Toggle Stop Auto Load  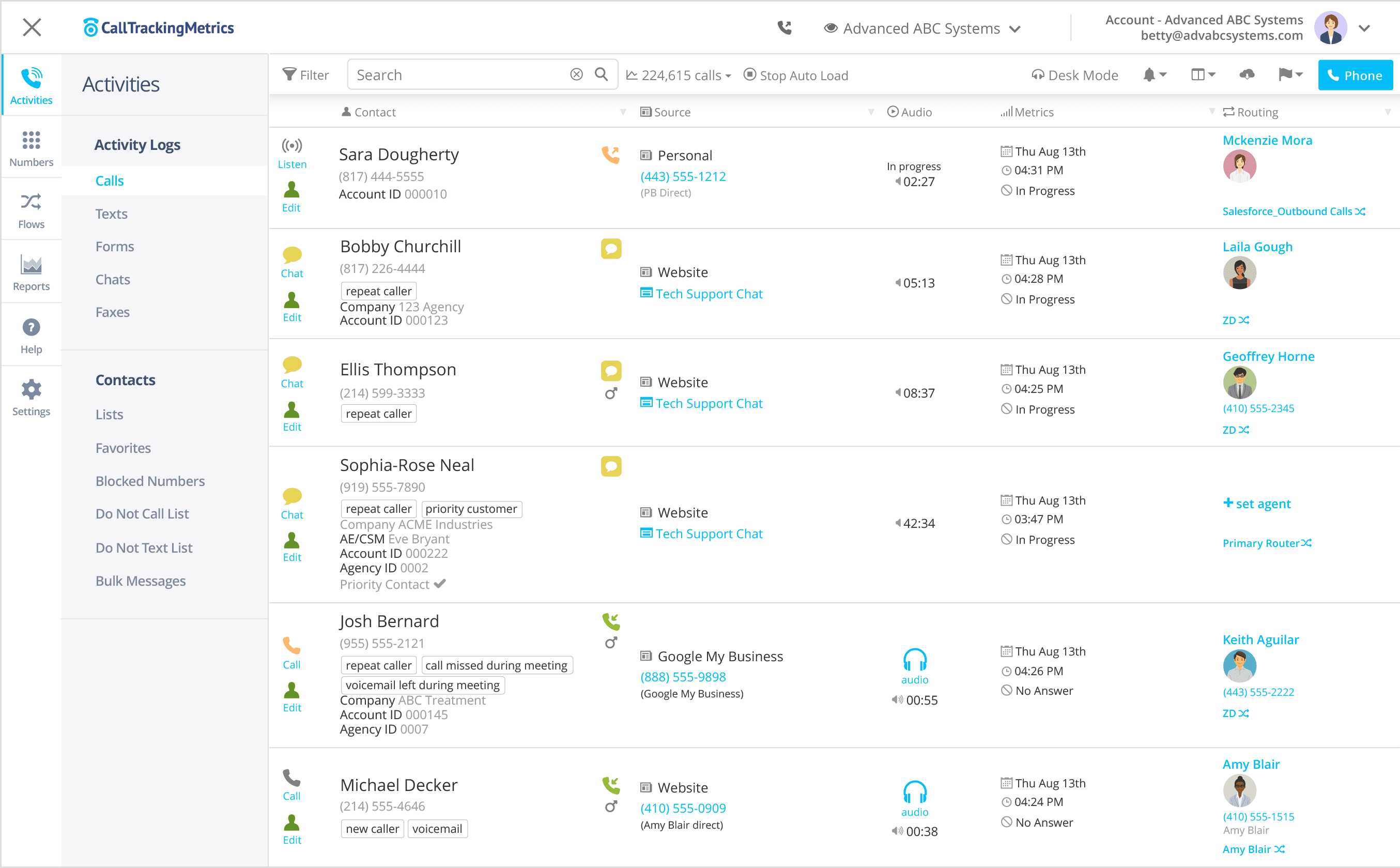(x=796, y=74)
